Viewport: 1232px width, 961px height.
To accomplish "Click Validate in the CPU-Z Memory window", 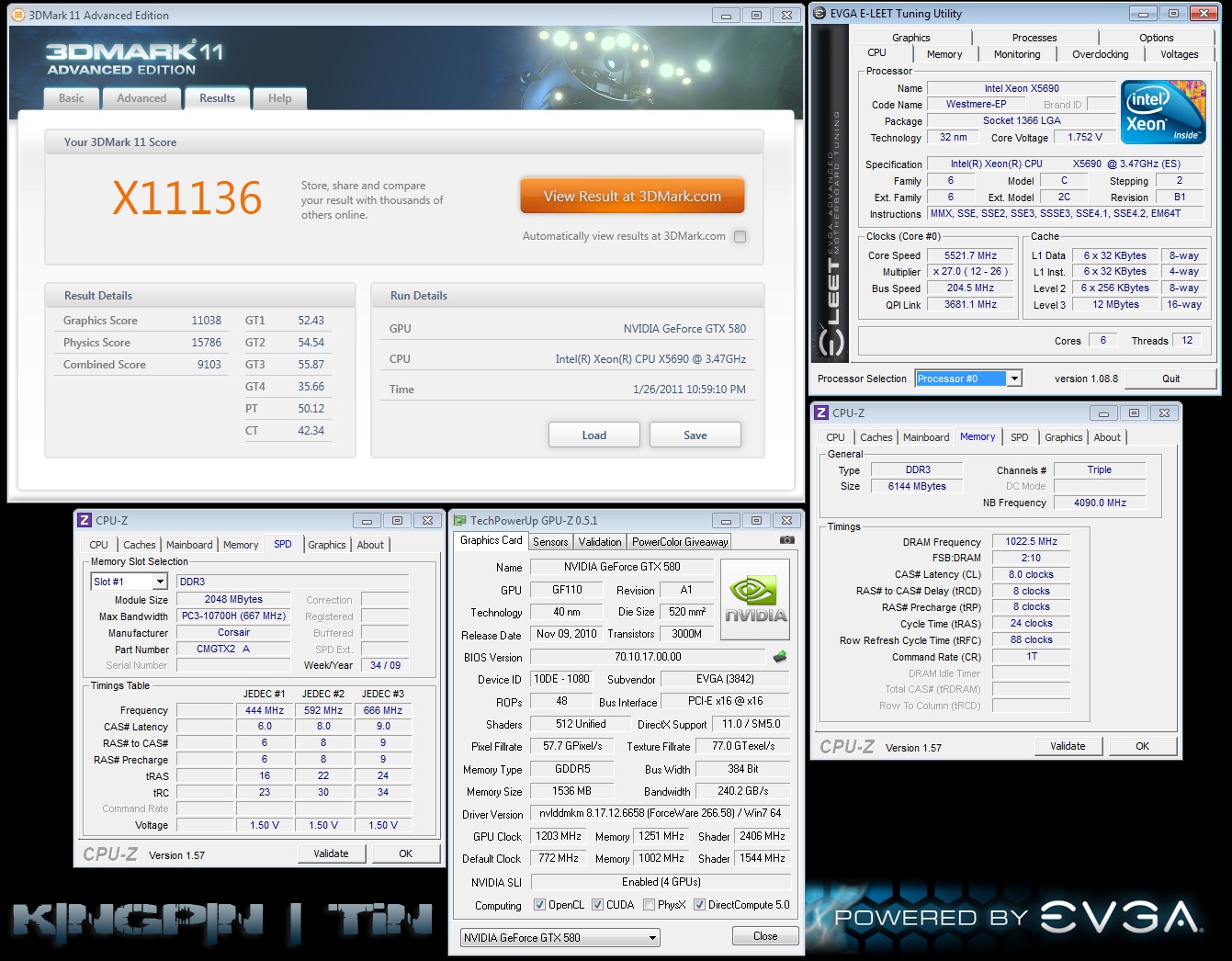I will pos(1068,746).
